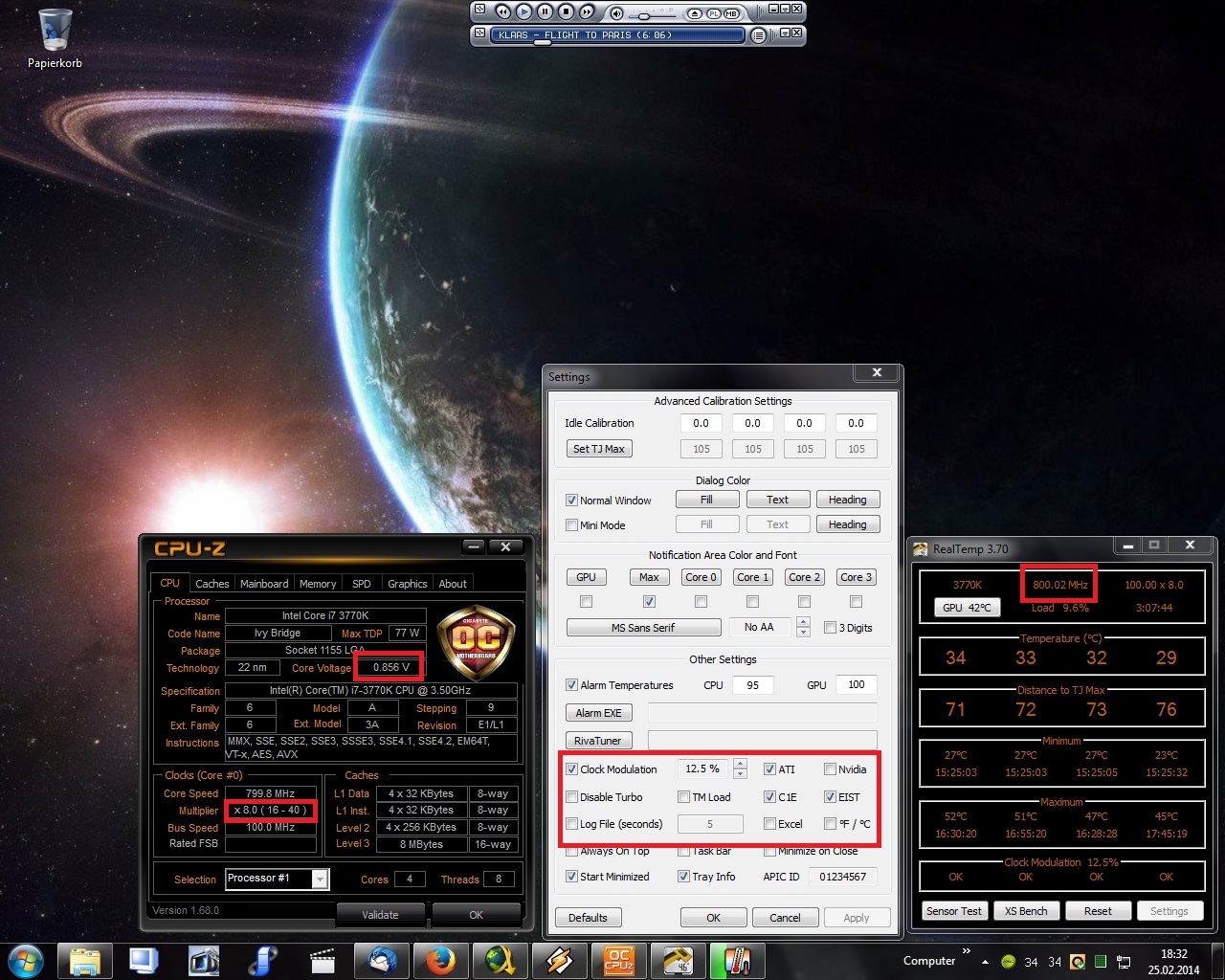Open the SPD tab in CPU-Z

coord(361,584)
